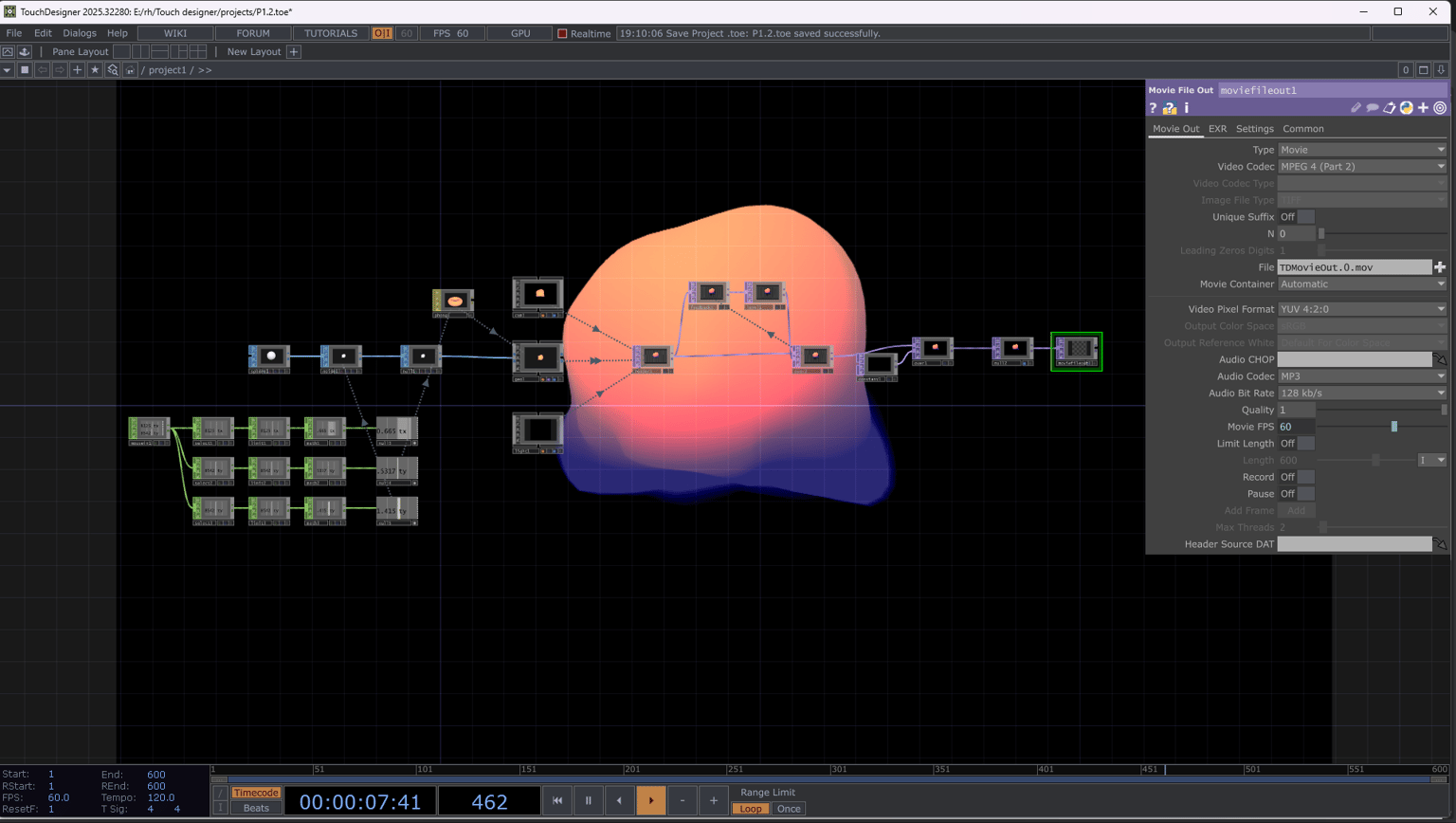
Task: Jump to timeline start with rewind button
Action: [x=557, y=800]
